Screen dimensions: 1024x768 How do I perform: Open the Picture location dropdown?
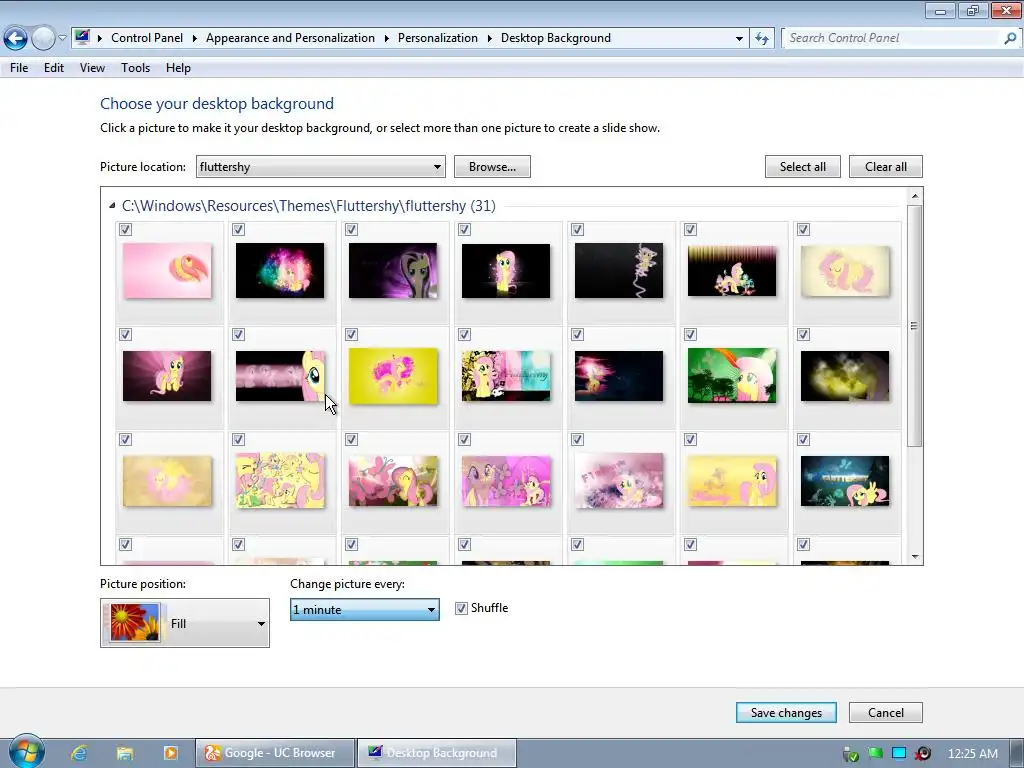click(321, 167)
